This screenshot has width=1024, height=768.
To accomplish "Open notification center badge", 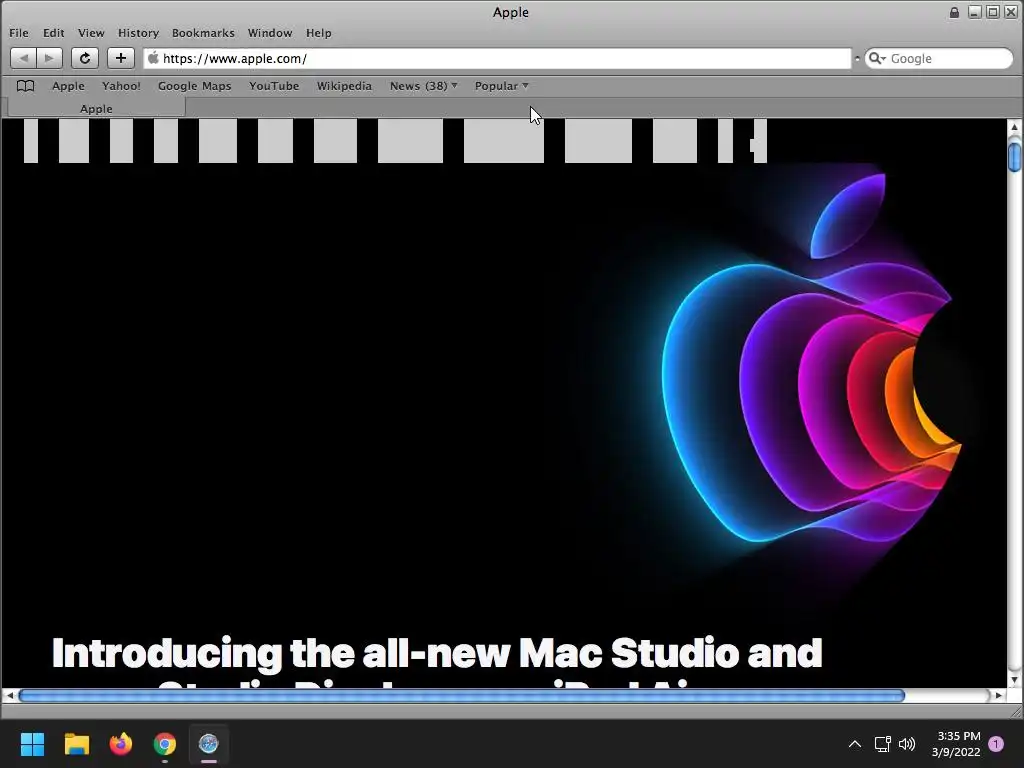I will click(x=996, y=744).
